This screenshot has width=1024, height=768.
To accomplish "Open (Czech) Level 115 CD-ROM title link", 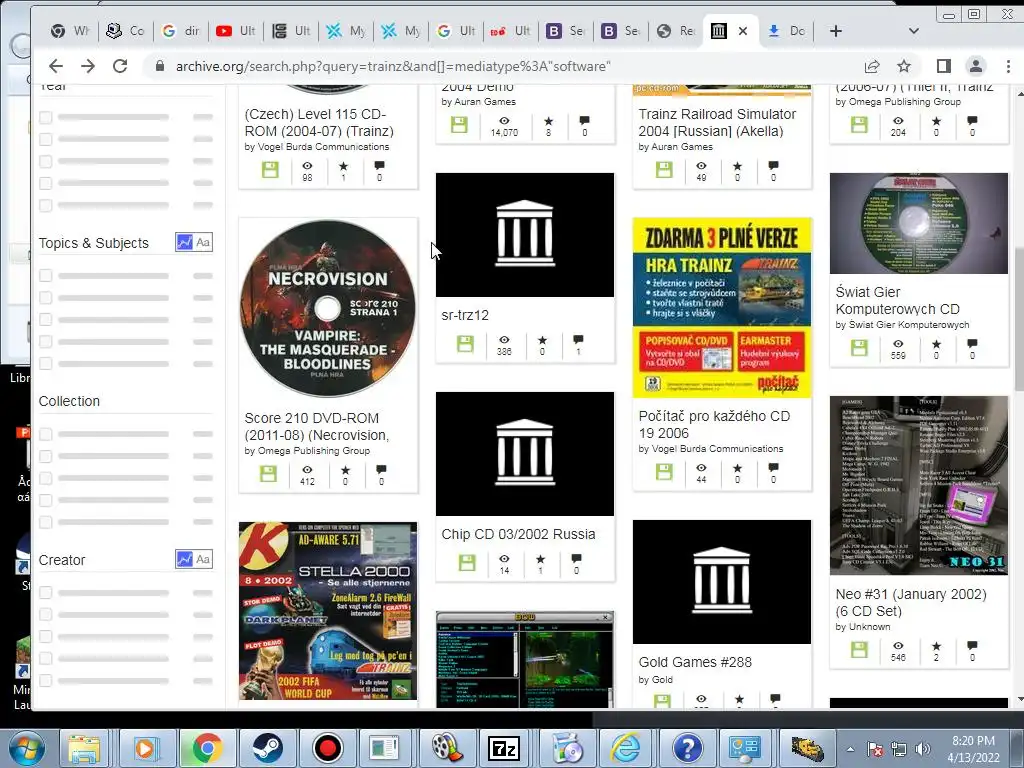I will [319, 122].
